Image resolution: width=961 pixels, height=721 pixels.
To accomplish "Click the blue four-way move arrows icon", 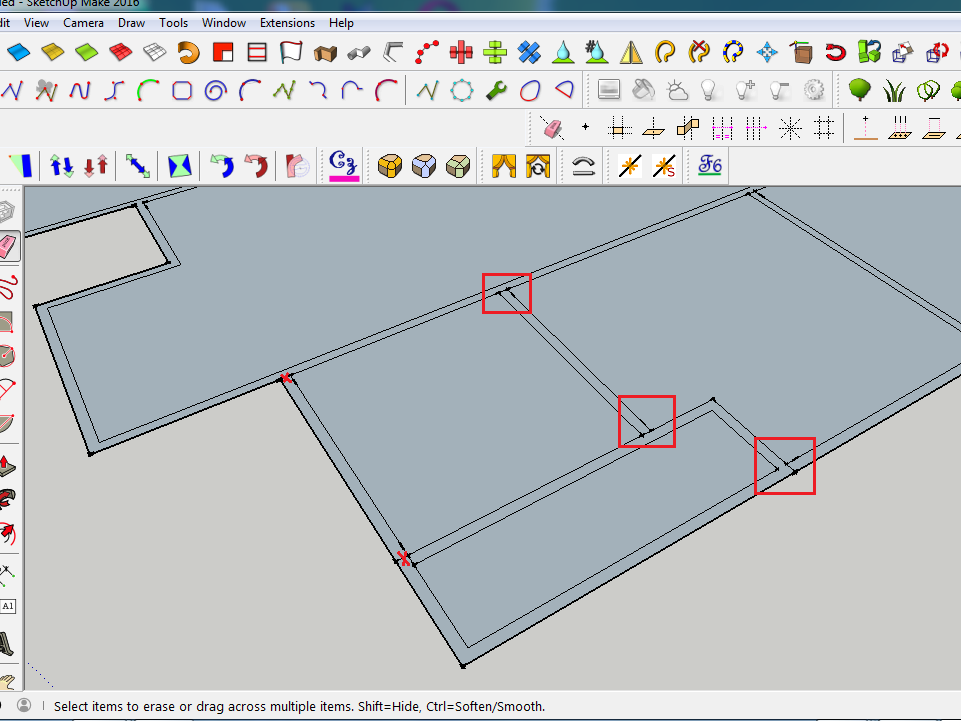I will [x=767, y=52].
